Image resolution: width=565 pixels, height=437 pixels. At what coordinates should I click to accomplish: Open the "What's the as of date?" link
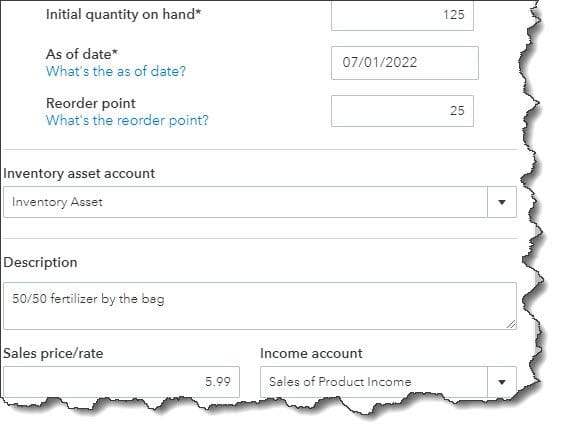(116, 71)
